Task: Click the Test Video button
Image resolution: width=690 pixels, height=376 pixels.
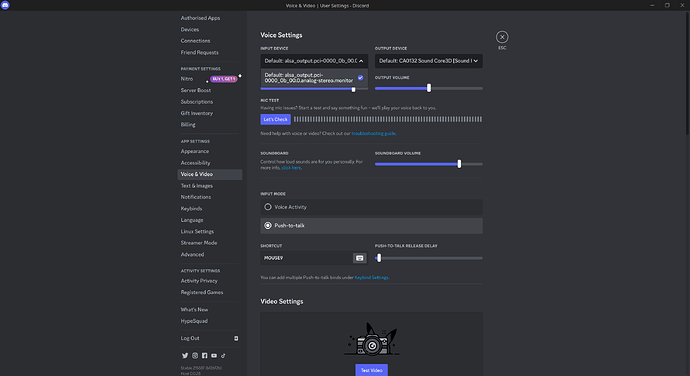Action: pyautogui.click(x=371, y=370)
